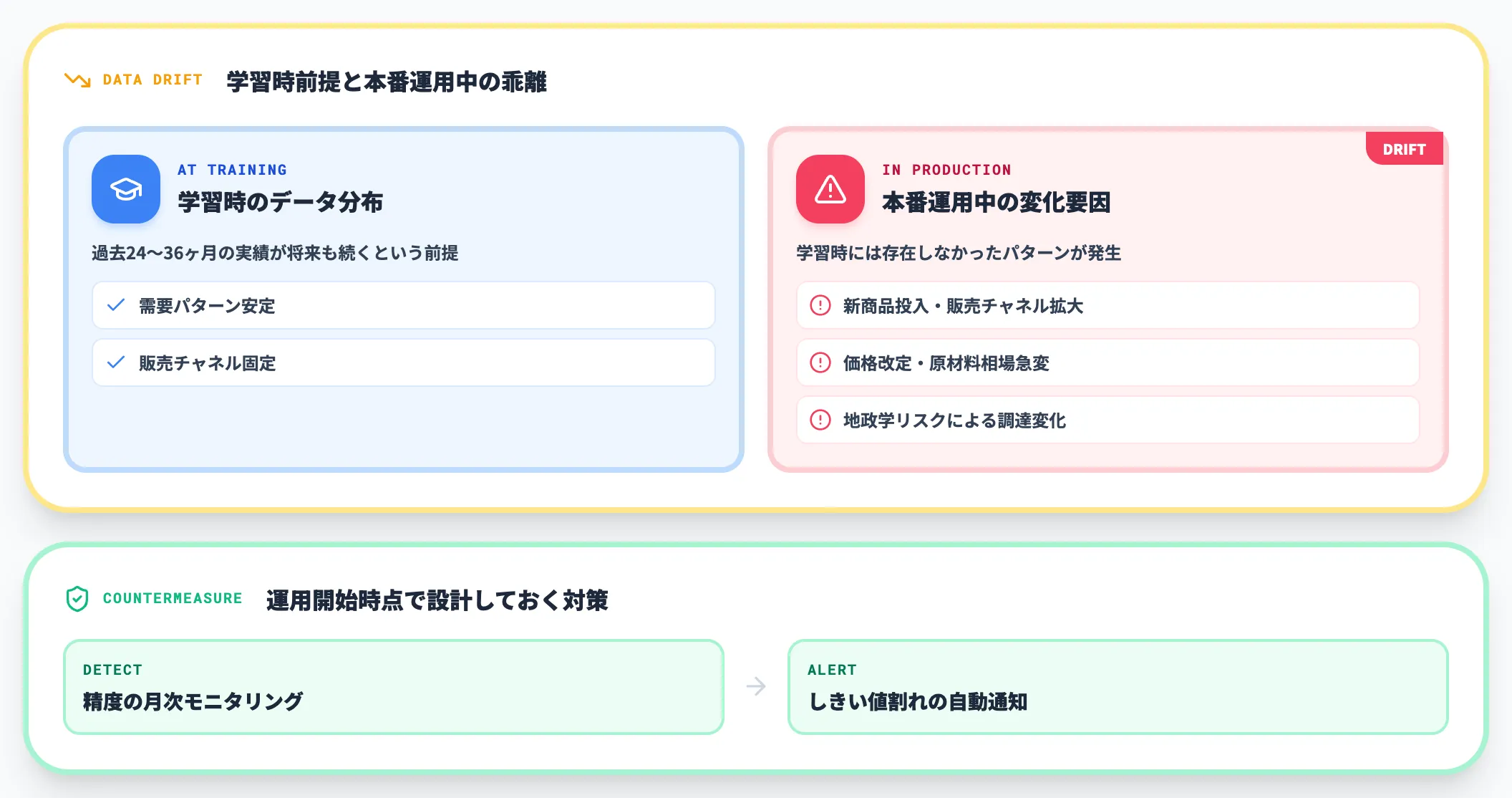Click the DATA DRIFT label
This screenshot has height=798, width=1512.
[152, 80]
